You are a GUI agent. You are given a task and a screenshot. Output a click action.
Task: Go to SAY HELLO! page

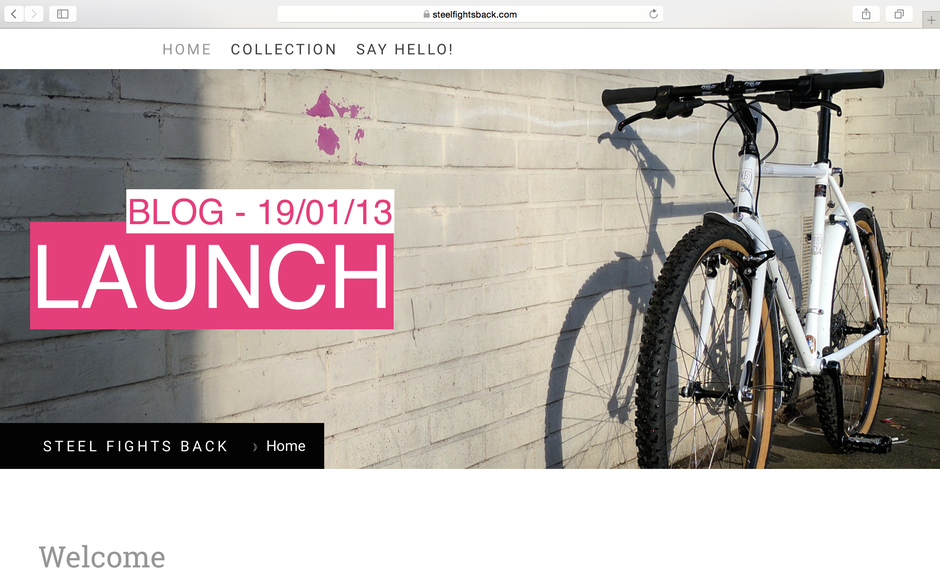405,49
